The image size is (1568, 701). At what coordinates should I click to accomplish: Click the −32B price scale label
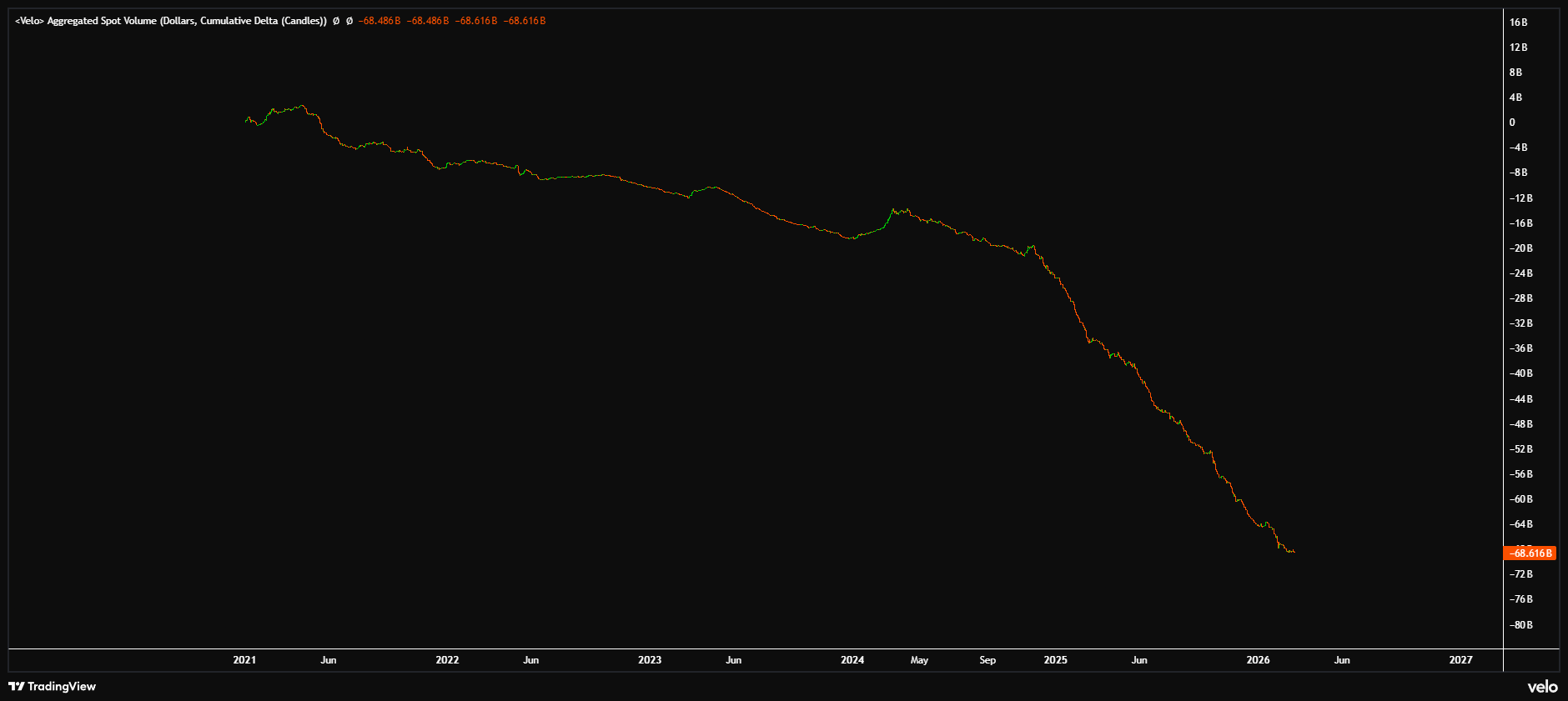[x=1520, y=323]
